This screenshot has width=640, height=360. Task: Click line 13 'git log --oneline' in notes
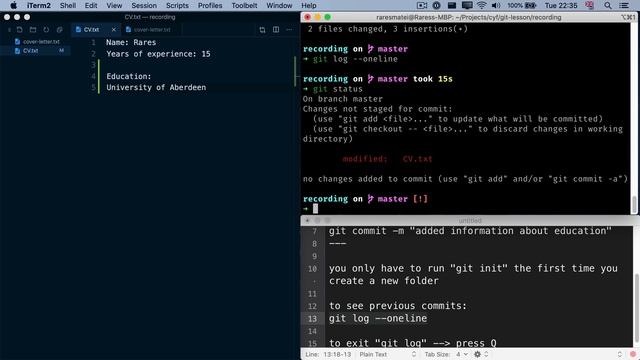378,318
